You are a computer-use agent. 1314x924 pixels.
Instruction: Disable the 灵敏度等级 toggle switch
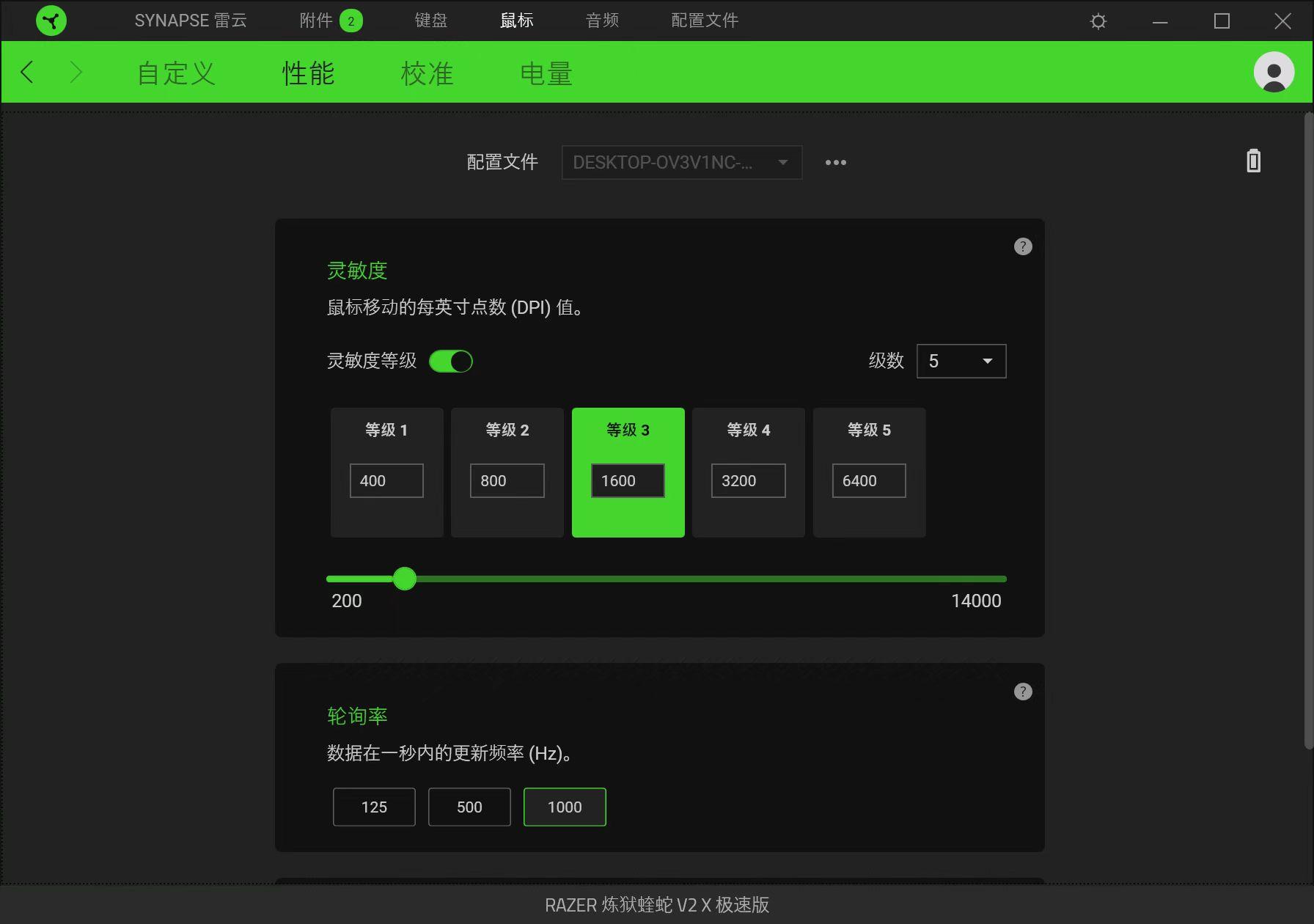[451, 361]
